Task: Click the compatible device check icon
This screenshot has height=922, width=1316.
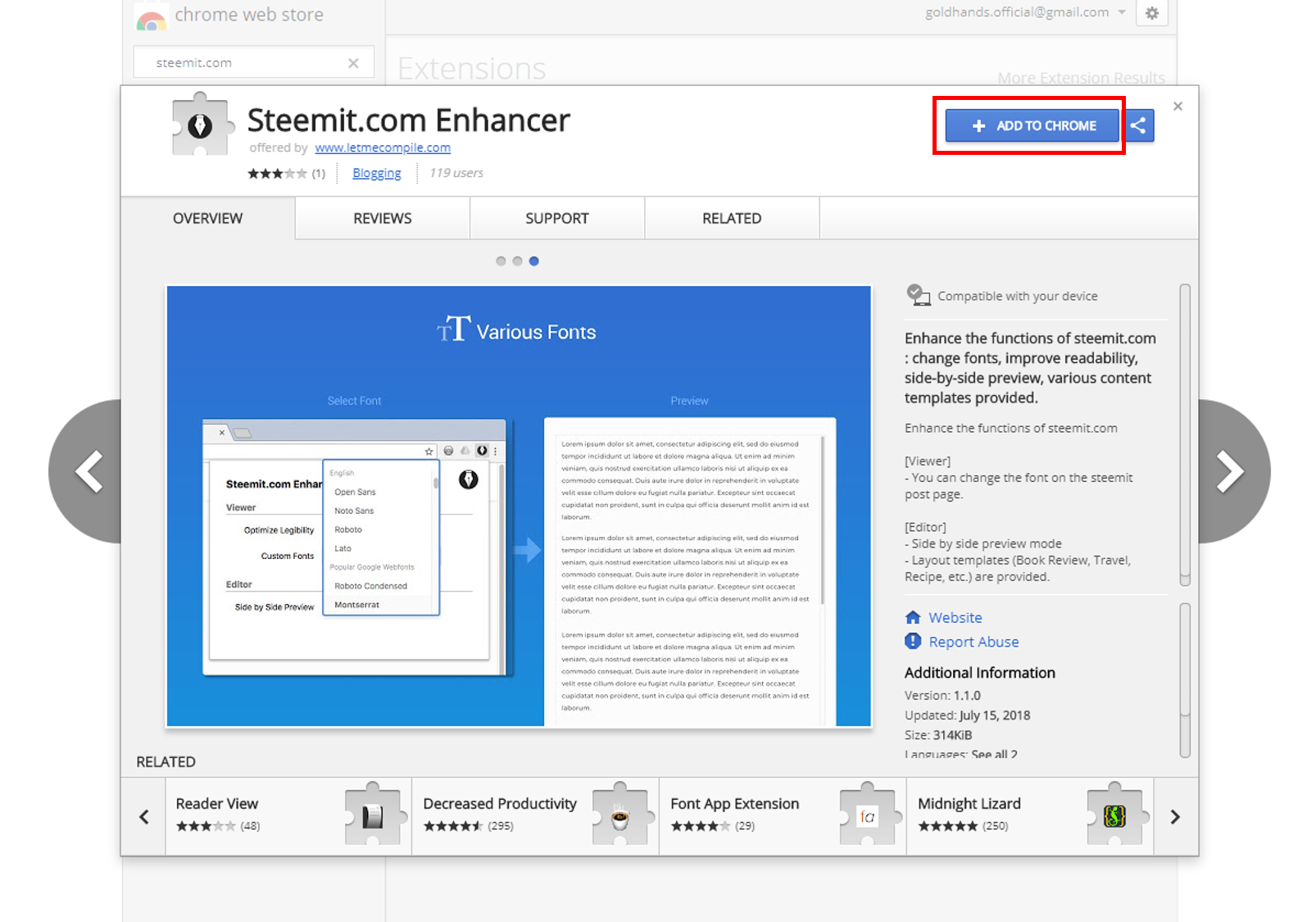Action: 918,295
